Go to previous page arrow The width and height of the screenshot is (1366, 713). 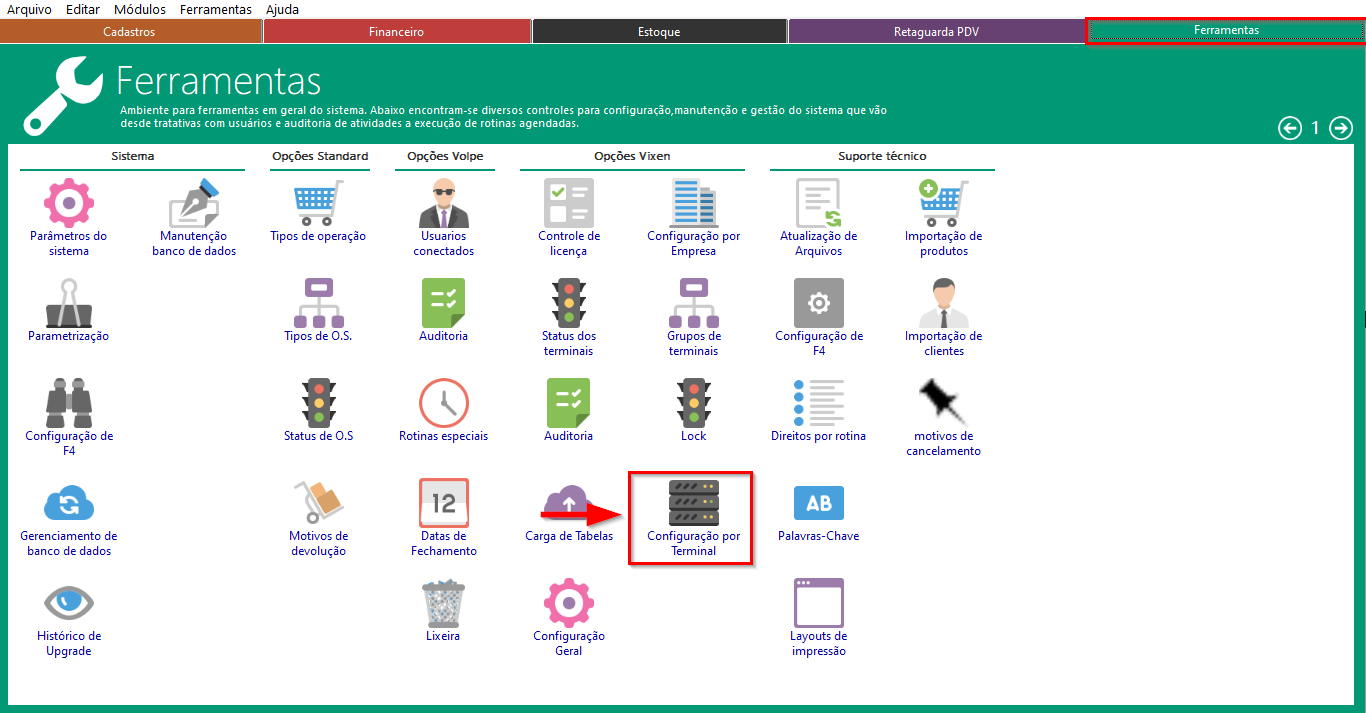(x=1290, y=128)
